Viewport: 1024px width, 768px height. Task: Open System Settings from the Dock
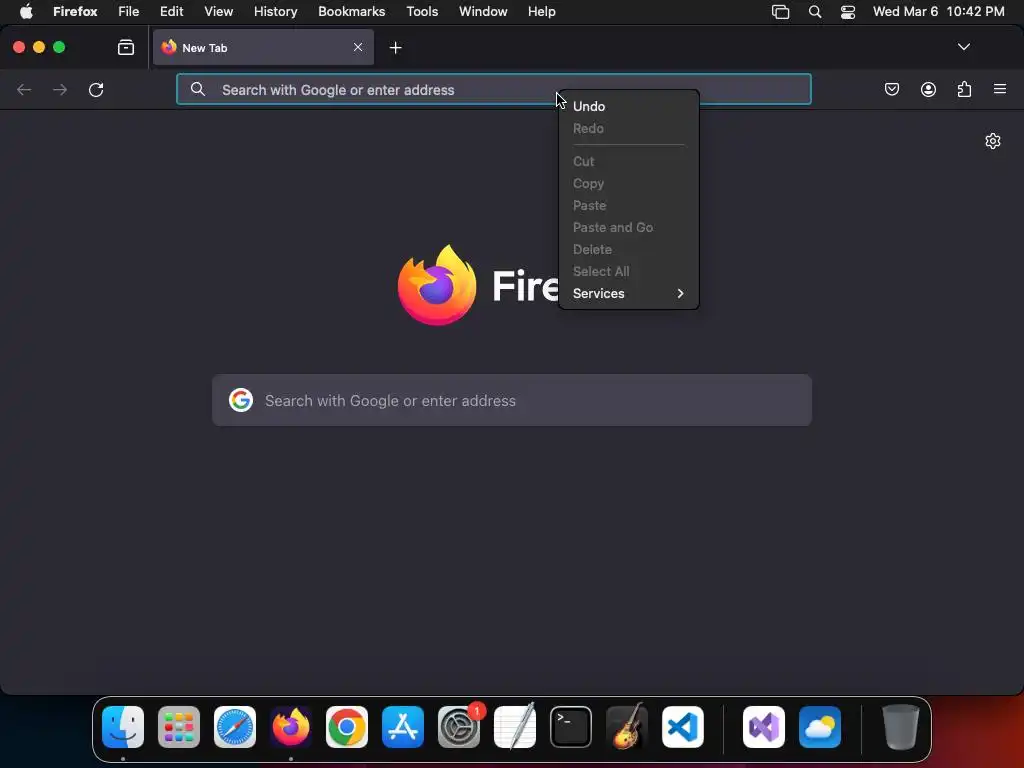pyautogui.click(x=459, y=727)
